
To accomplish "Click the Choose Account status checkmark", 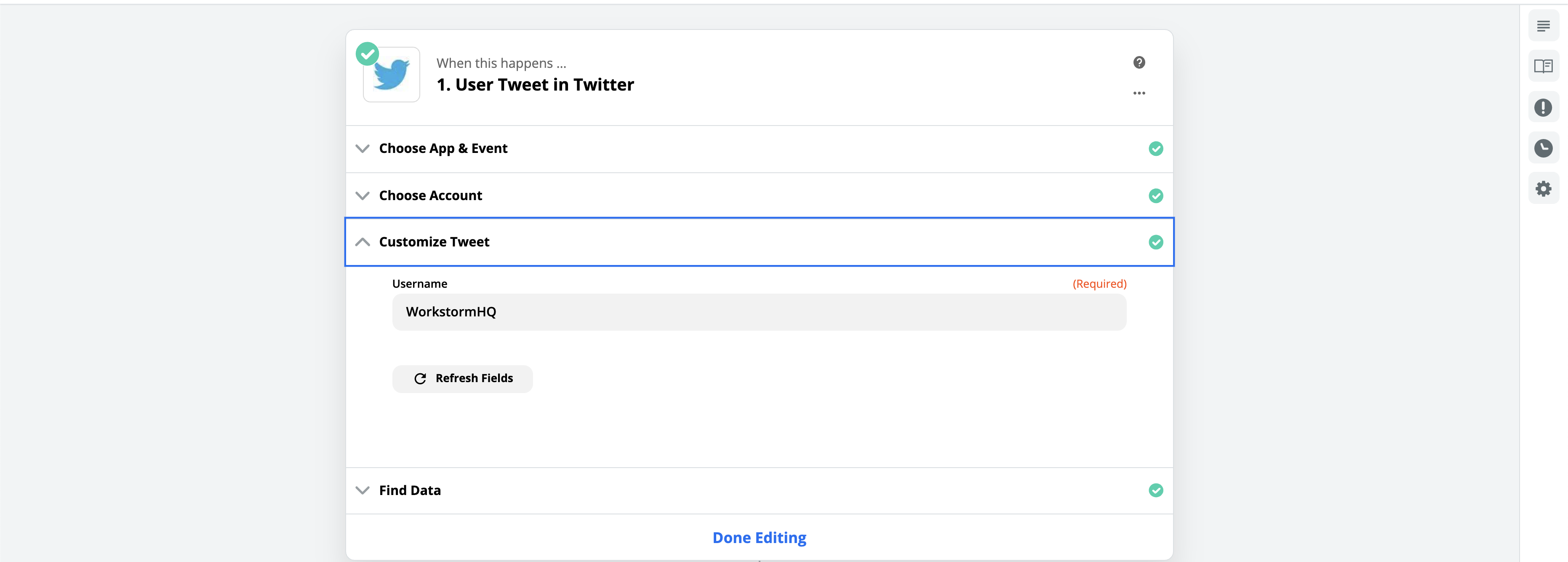I will [1155, 195].
